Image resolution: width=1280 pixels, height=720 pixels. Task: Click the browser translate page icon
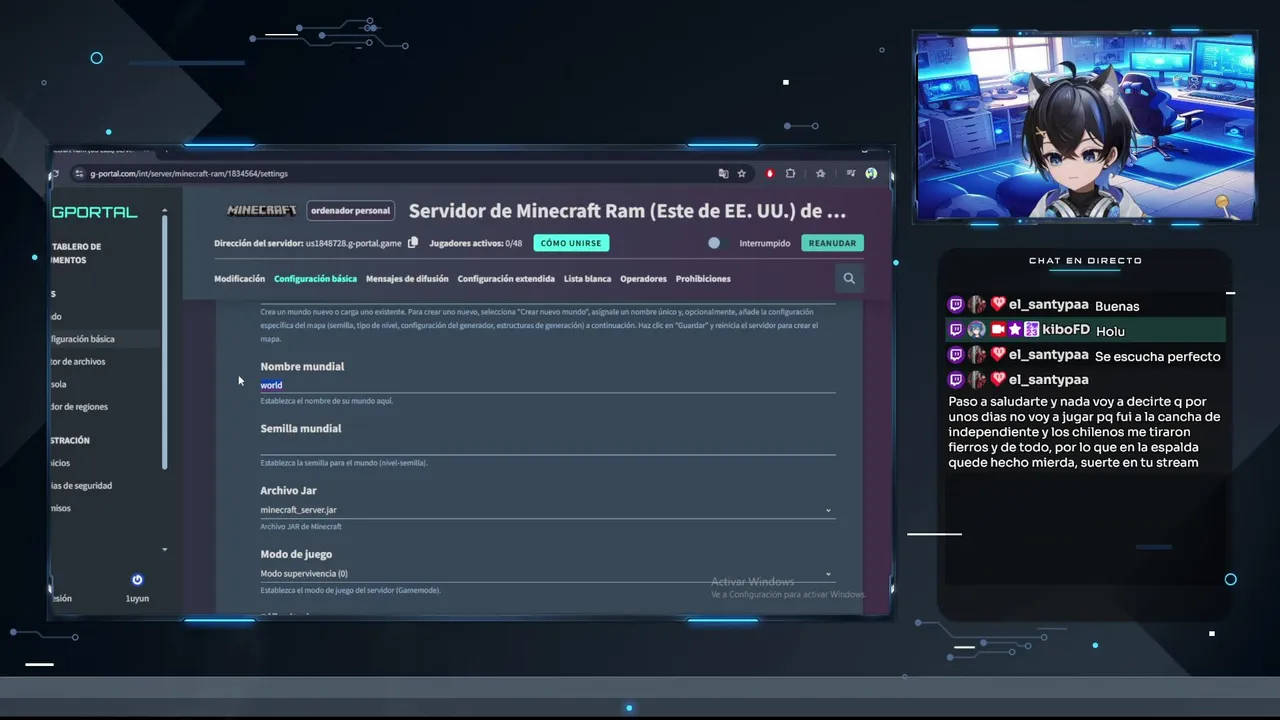pos(723,173)
